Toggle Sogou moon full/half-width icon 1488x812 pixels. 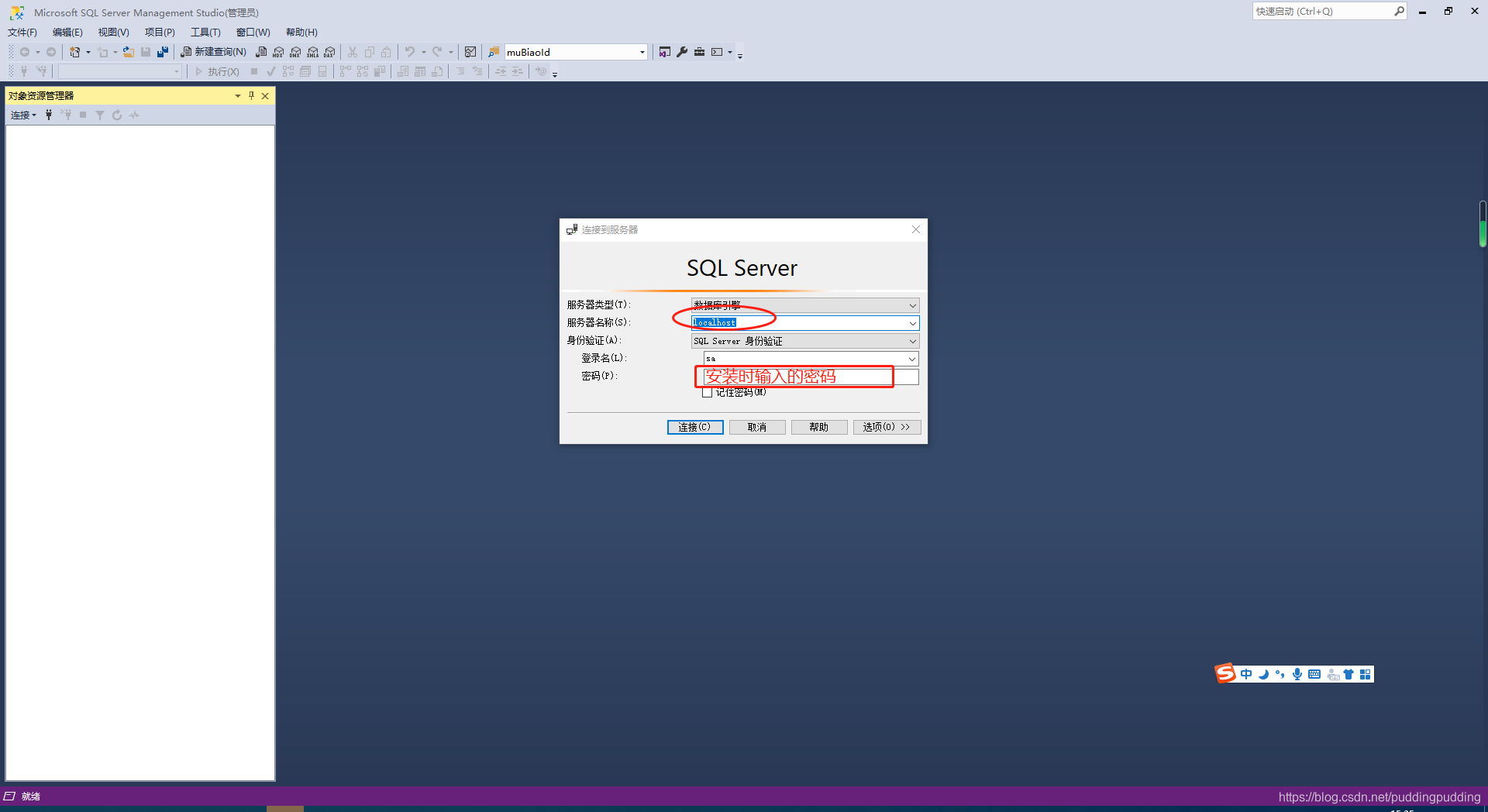tap(1263, 674)
